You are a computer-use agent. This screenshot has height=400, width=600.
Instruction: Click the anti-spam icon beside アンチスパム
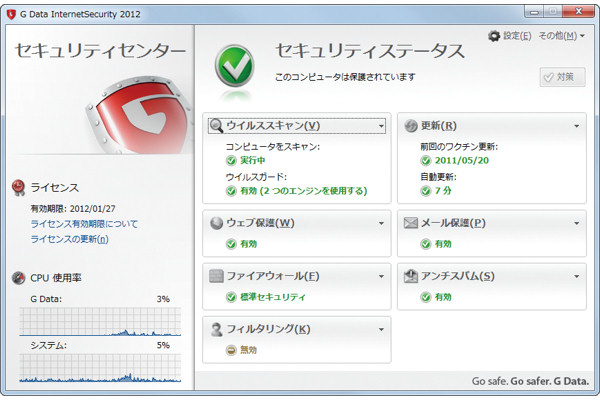tap(410, 276)
